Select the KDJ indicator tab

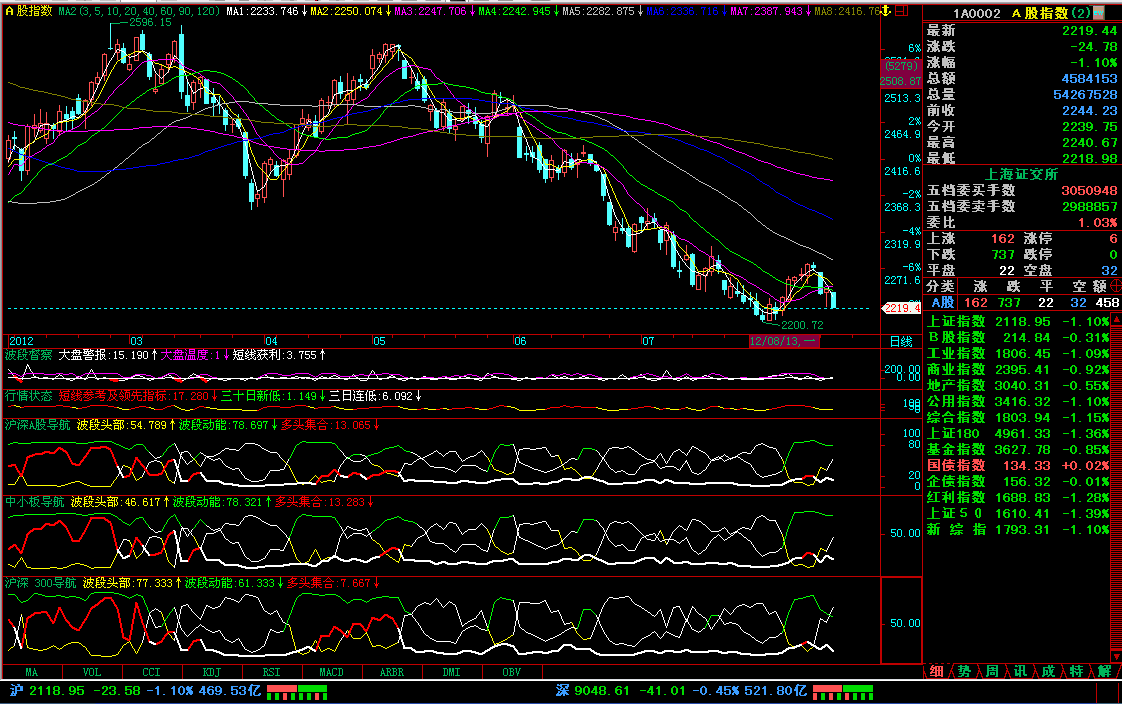212,672
